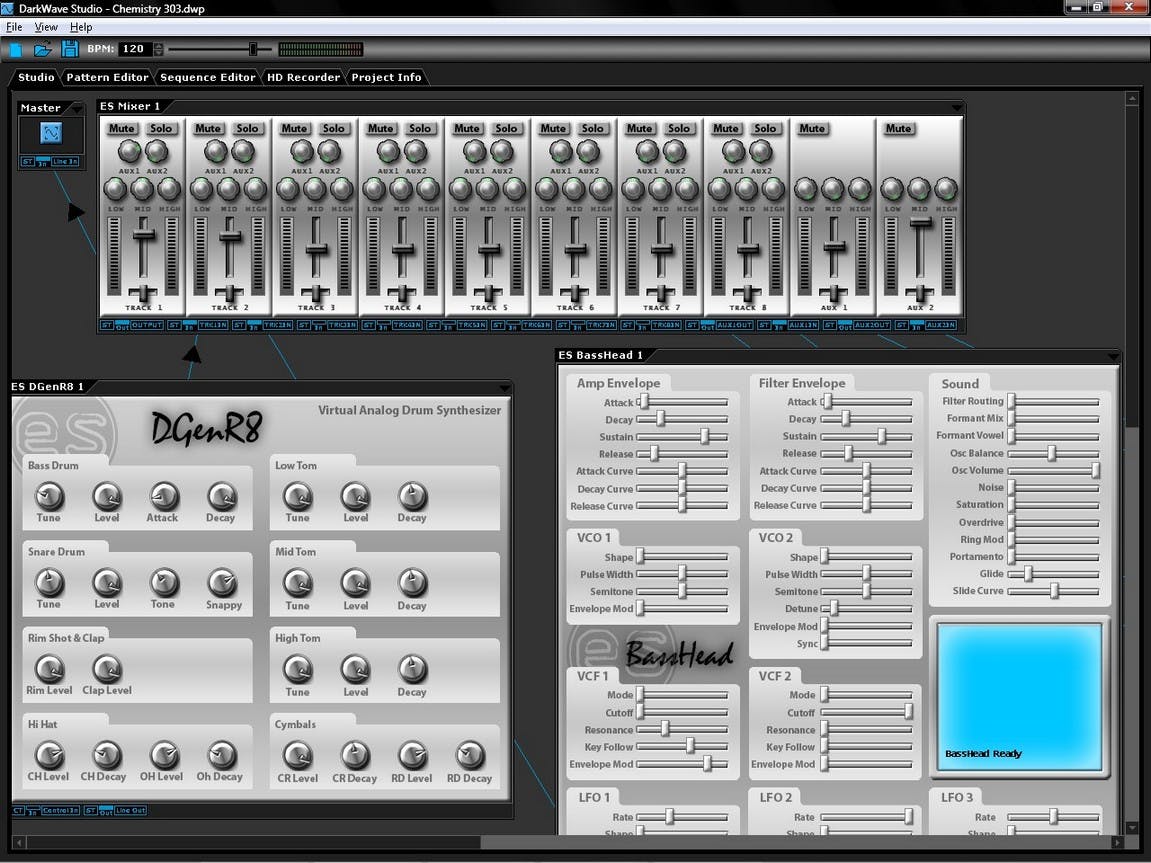The height and width of the screenshot is (863, 1151).
Task: Click the open project folder icon
Action: coord(43,49)
